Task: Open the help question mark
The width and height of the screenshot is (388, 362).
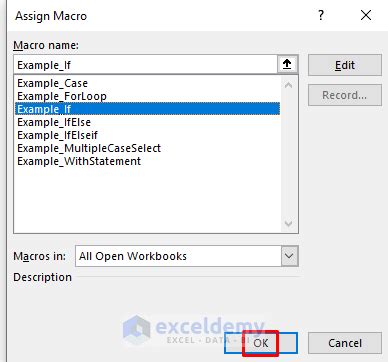Action: pyautogui.click(x=321, y=15)
